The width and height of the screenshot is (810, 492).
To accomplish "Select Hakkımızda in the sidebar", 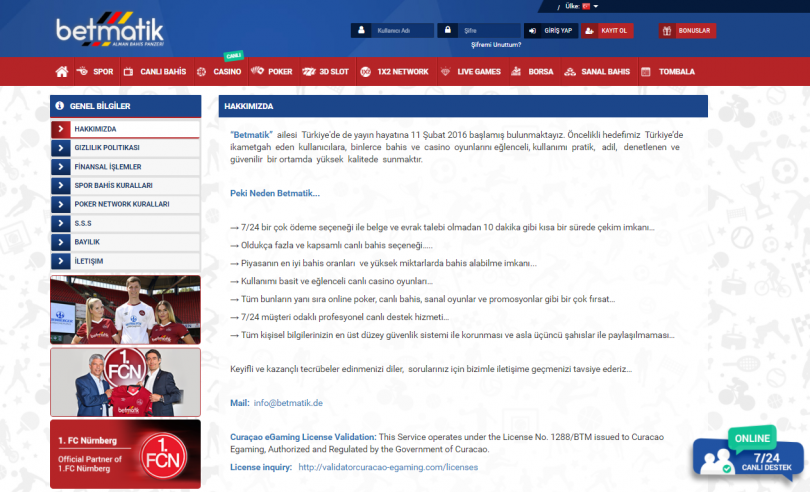I will point(125,129).
